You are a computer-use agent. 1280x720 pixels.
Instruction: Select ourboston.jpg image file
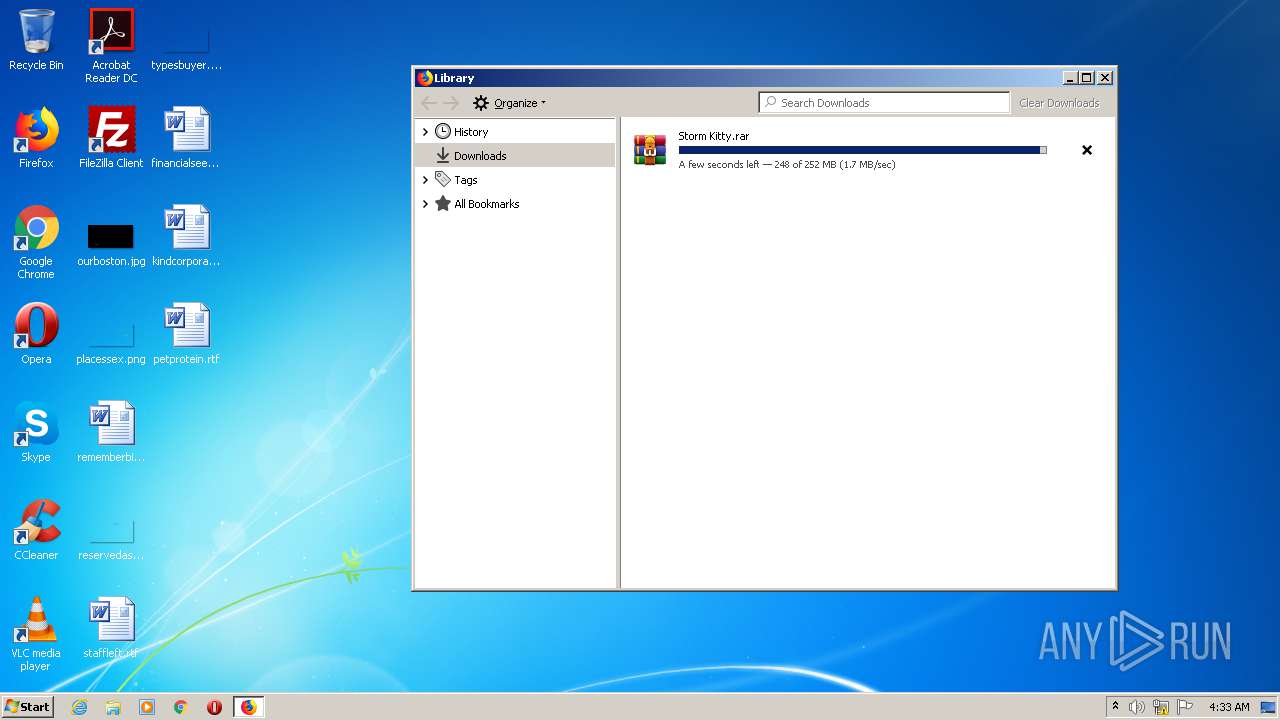point(111,246)
